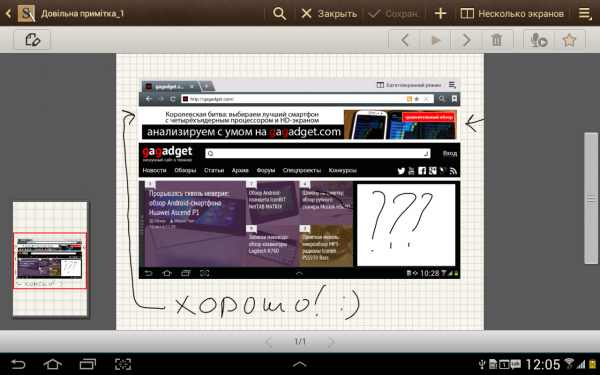Go to next page in bottom pager

(331, 342)
